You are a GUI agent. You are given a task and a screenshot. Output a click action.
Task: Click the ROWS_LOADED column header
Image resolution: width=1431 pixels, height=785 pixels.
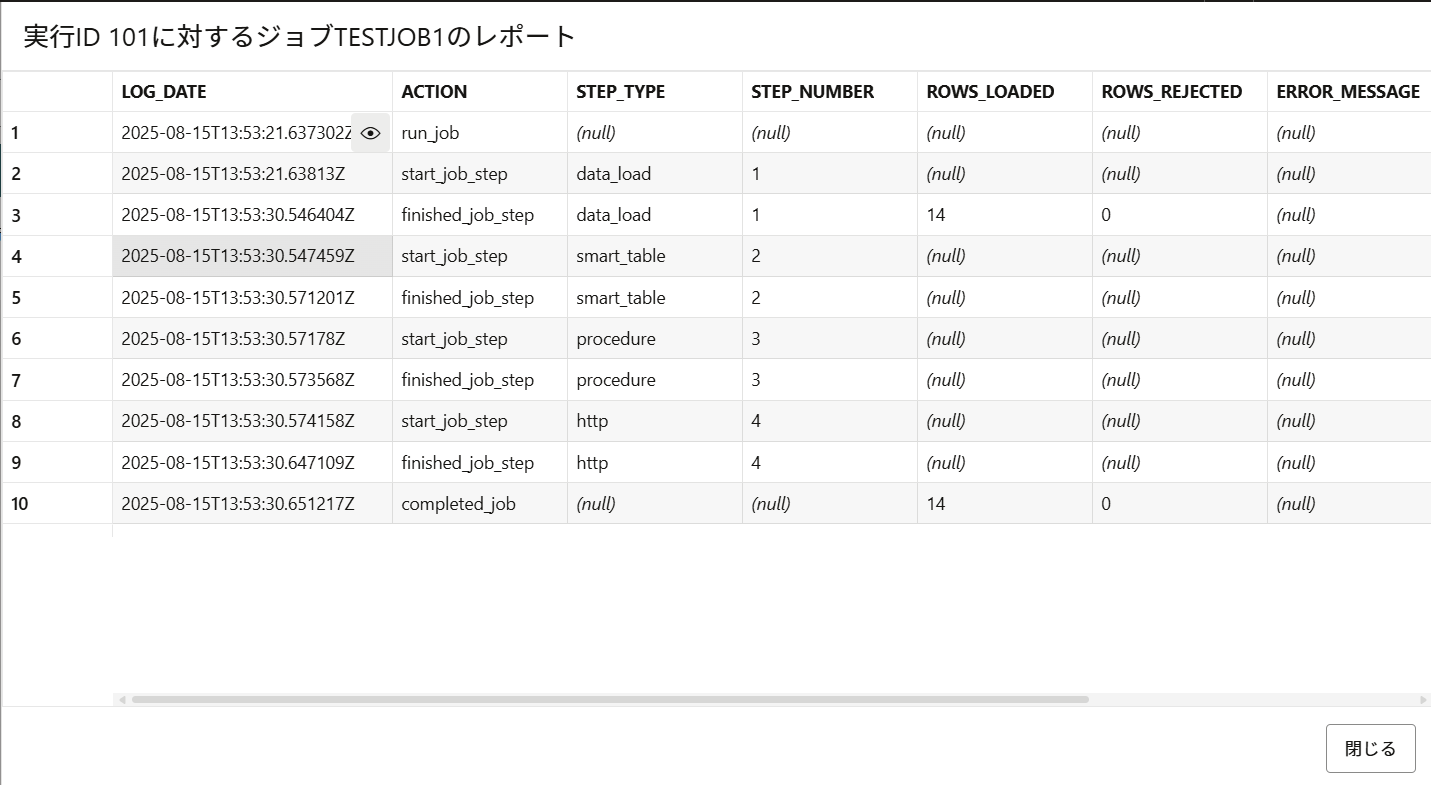tap(1004, 92)
